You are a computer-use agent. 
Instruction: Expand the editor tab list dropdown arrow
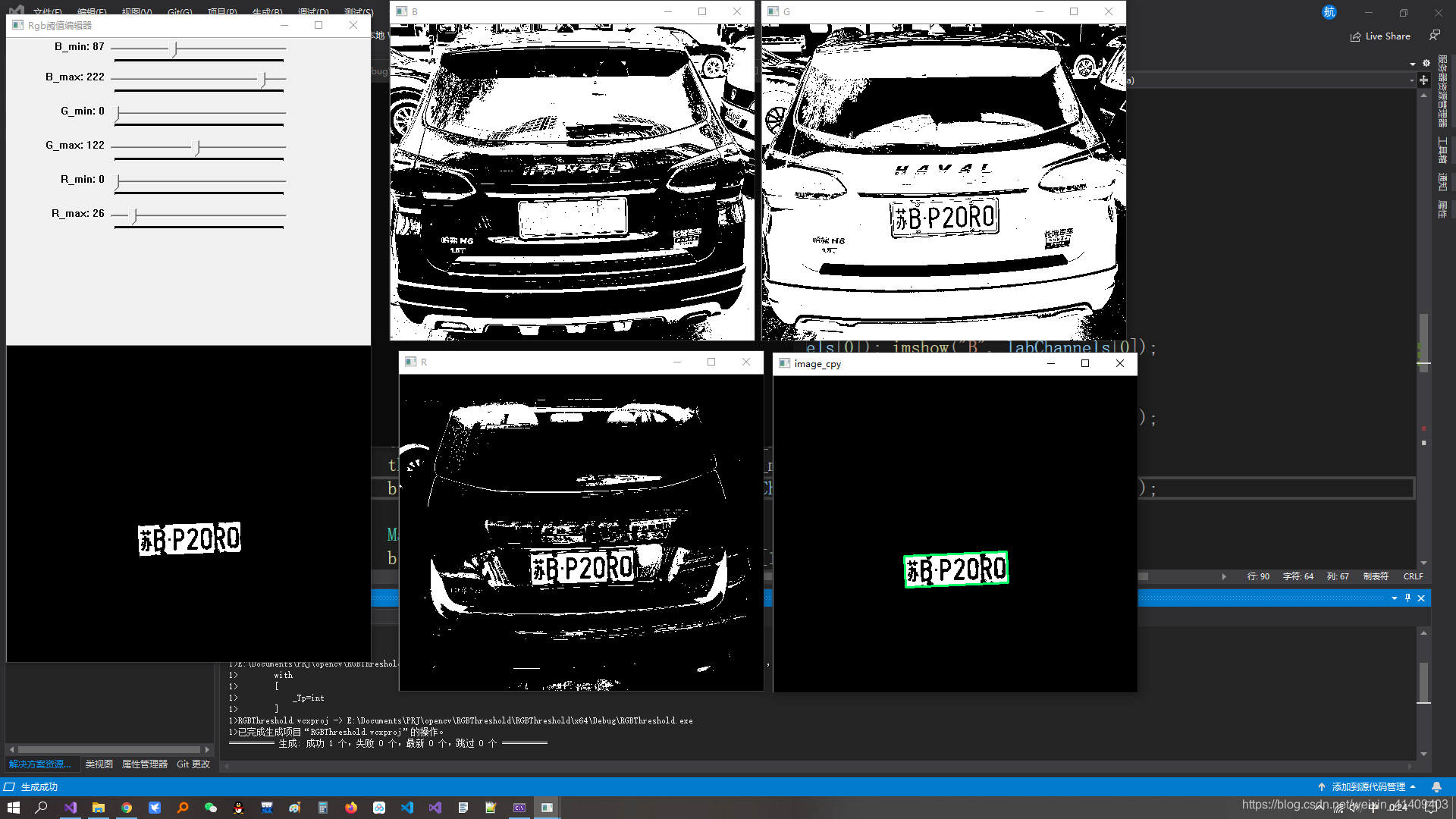coord(1413,64)
